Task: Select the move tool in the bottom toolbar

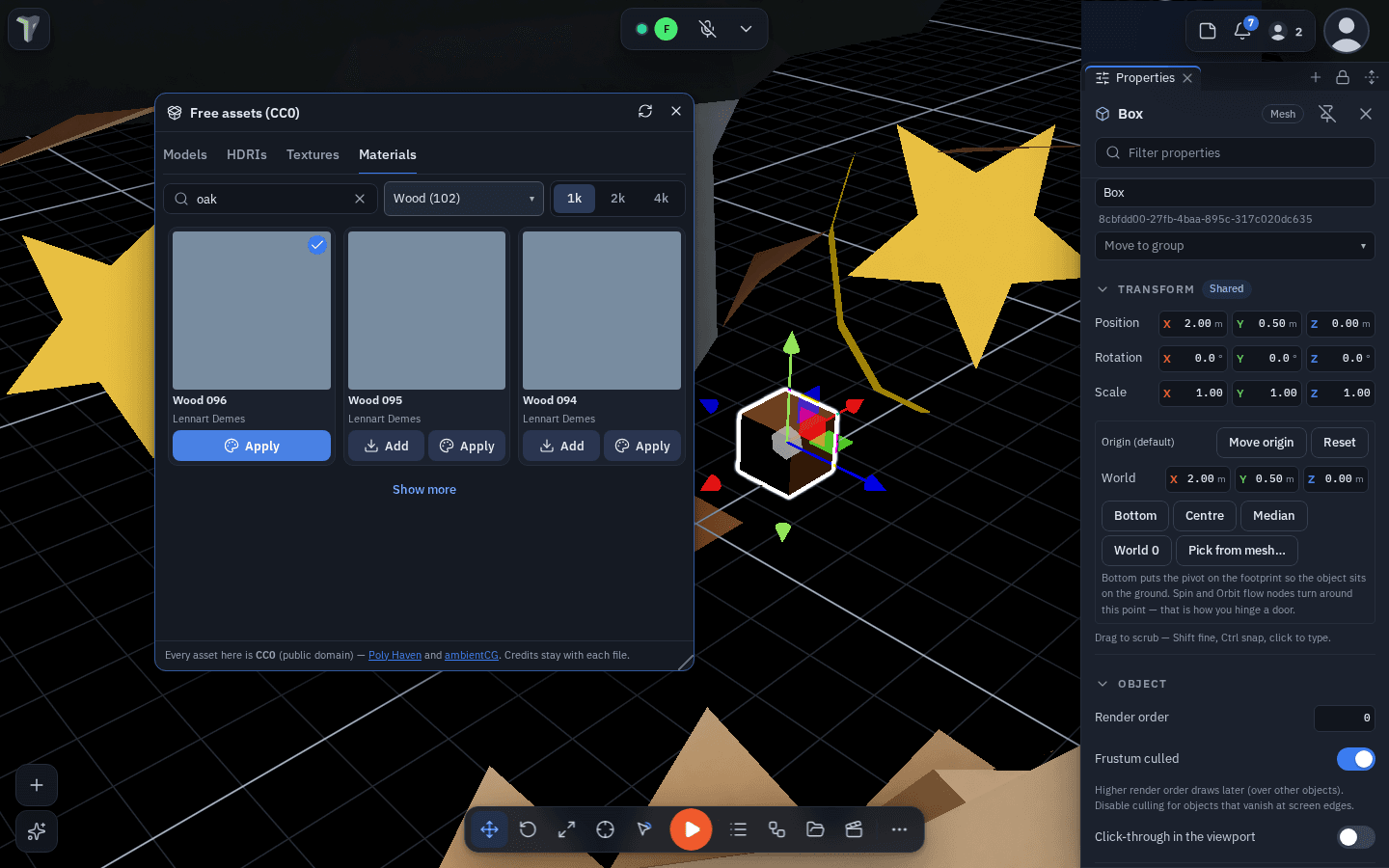Action: click(490, 829)
